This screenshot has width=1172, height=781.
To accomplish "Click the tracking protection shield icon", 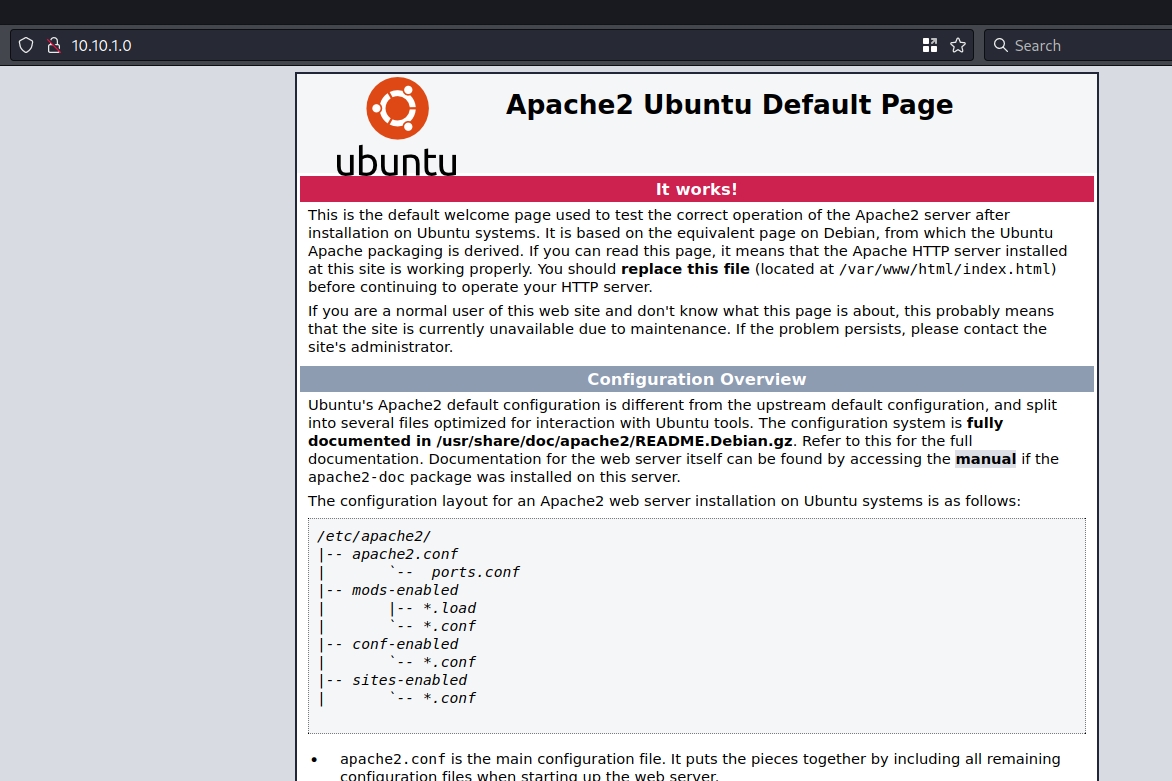I will (26, 45).
